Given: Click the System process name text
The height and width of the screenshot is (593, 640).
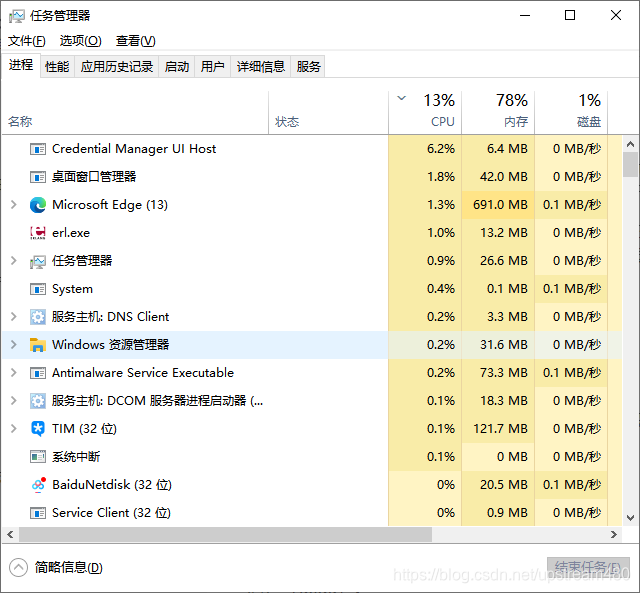Looking at the screenshot, I should pyautogui.click(x=72, y=289).
